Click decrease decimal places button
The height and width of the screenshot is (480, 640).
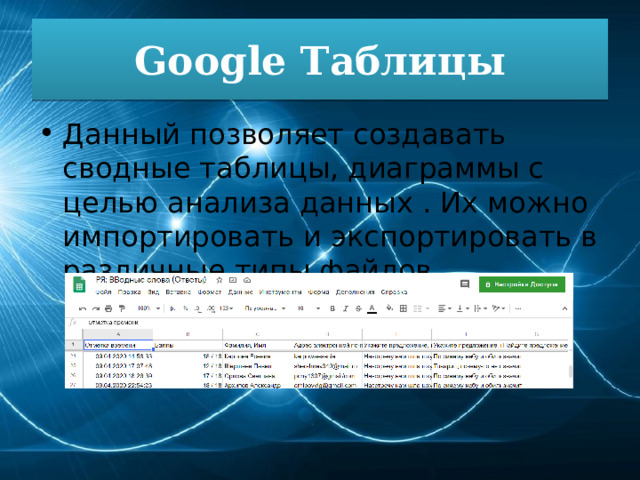(198, 309)
